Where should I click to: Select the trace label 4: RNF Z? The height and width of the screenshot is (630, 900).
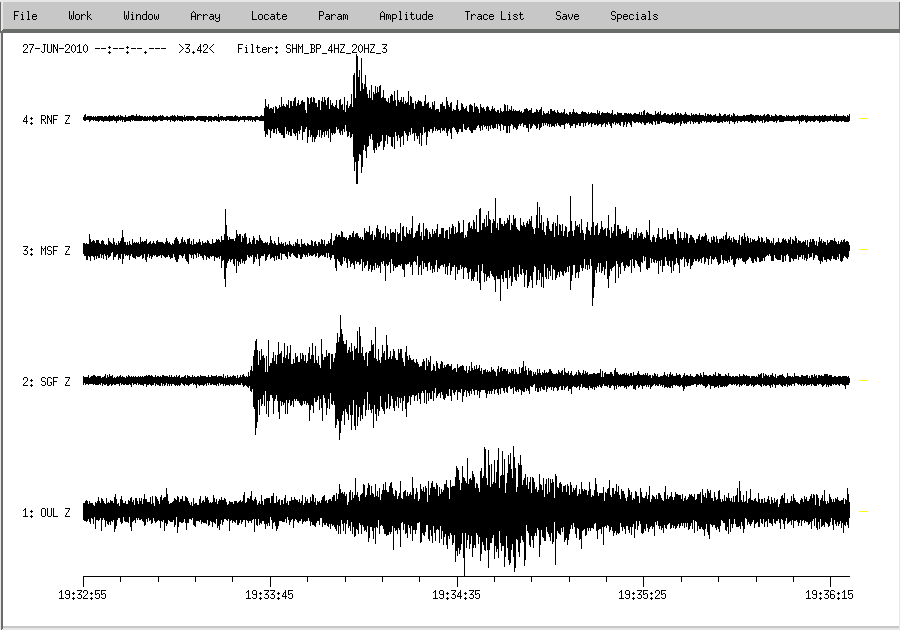point(46,120)
